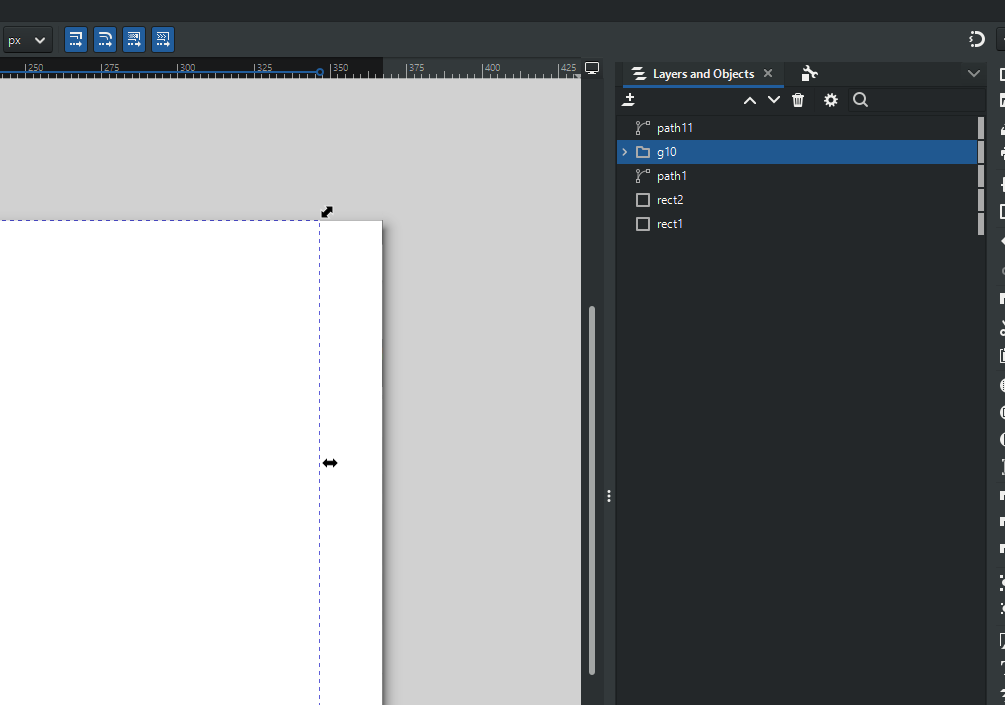Click the diagonal scale handle on canvas
The image size is (1005, 705).
327,212
